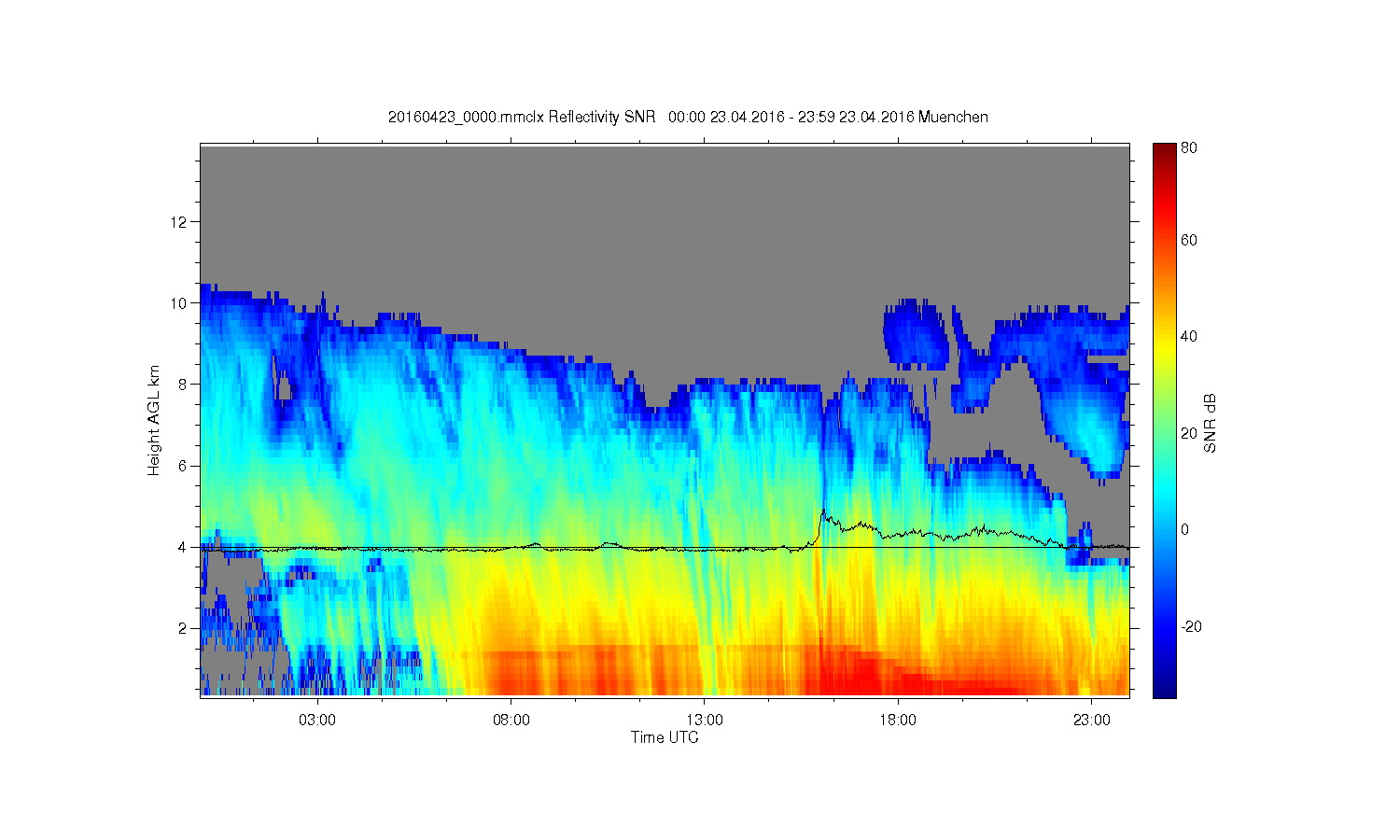Click the colorbar value '60'
The image size is (1400, 840).
click(x=1189, y=240)
